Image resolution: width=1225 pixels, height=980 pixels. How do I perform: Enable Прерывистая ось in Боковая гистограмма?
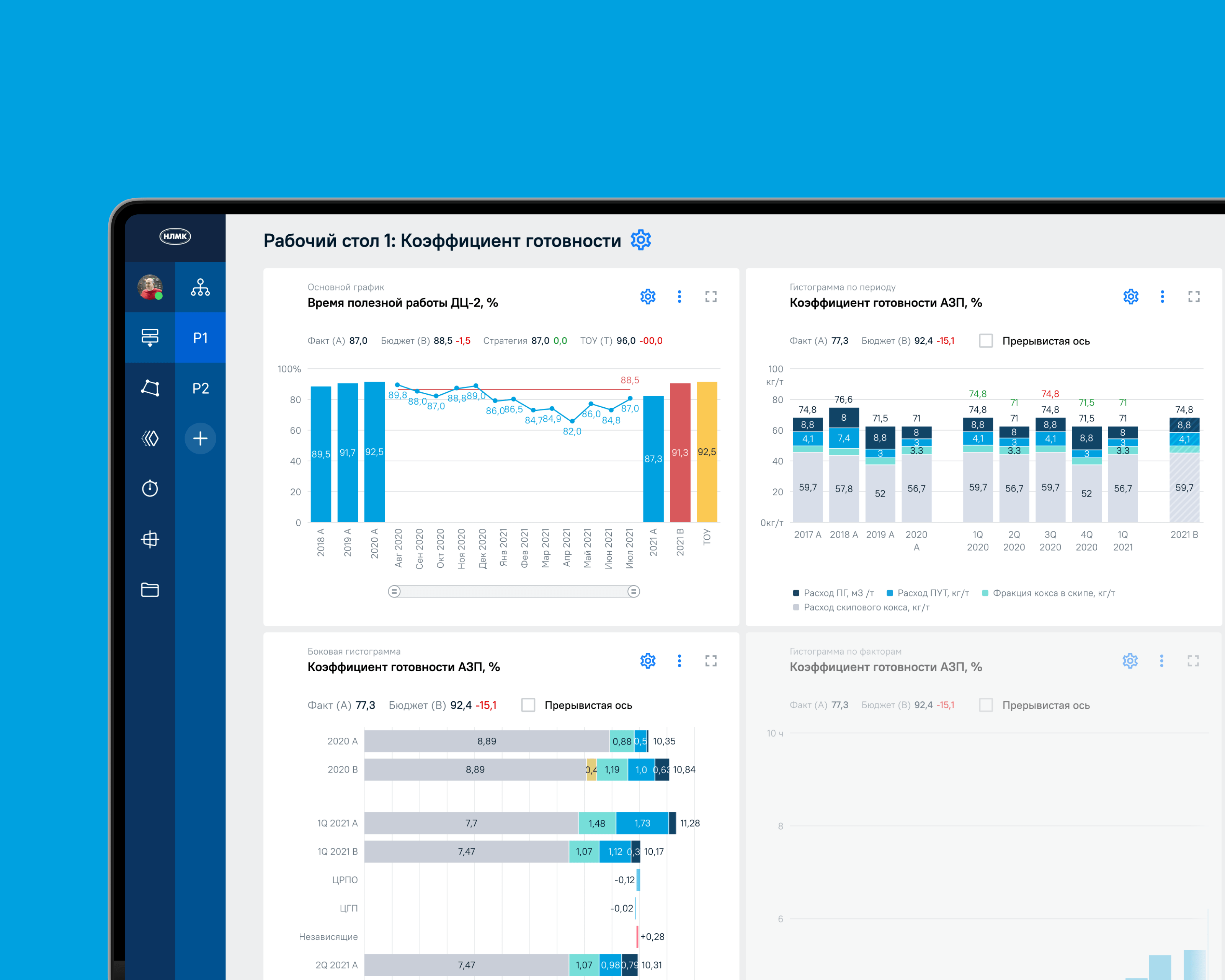coord(528,705)
